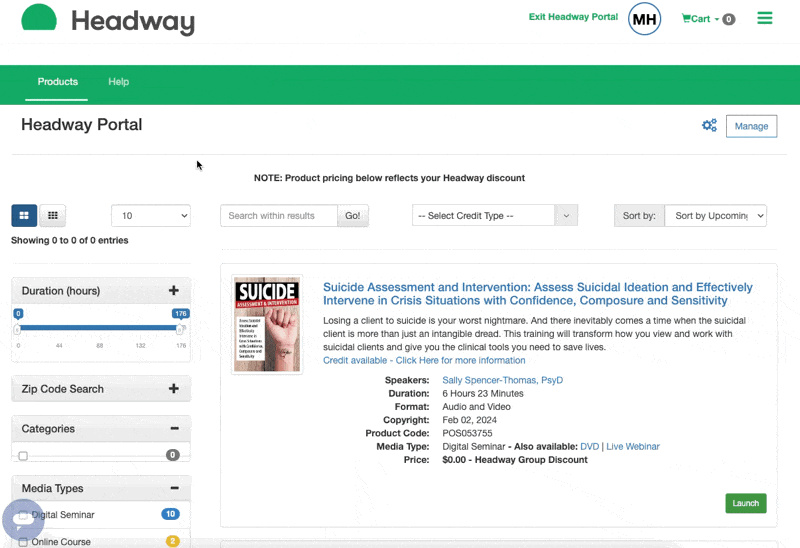Check the Online Course filter
Image resolution: width=800 pixels, height=548 pixels.
pos(23,542)
